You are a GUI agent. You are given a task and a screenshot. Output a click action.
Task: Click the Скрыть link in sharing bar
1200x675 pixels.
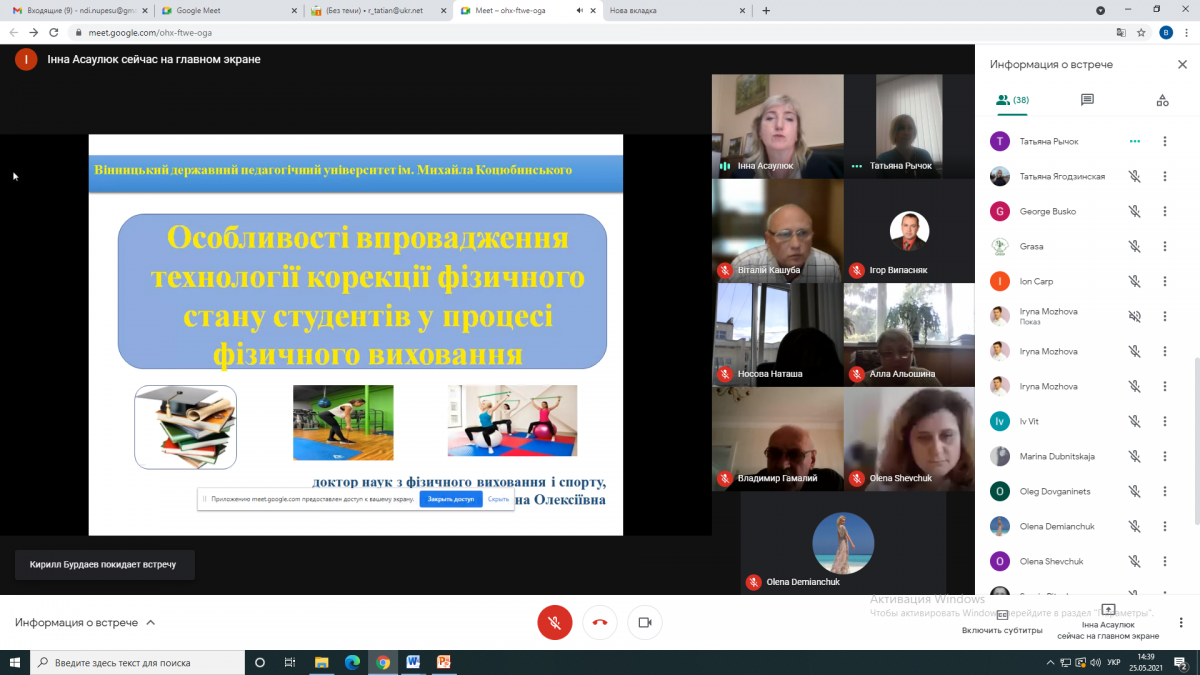tap(498, 498)
